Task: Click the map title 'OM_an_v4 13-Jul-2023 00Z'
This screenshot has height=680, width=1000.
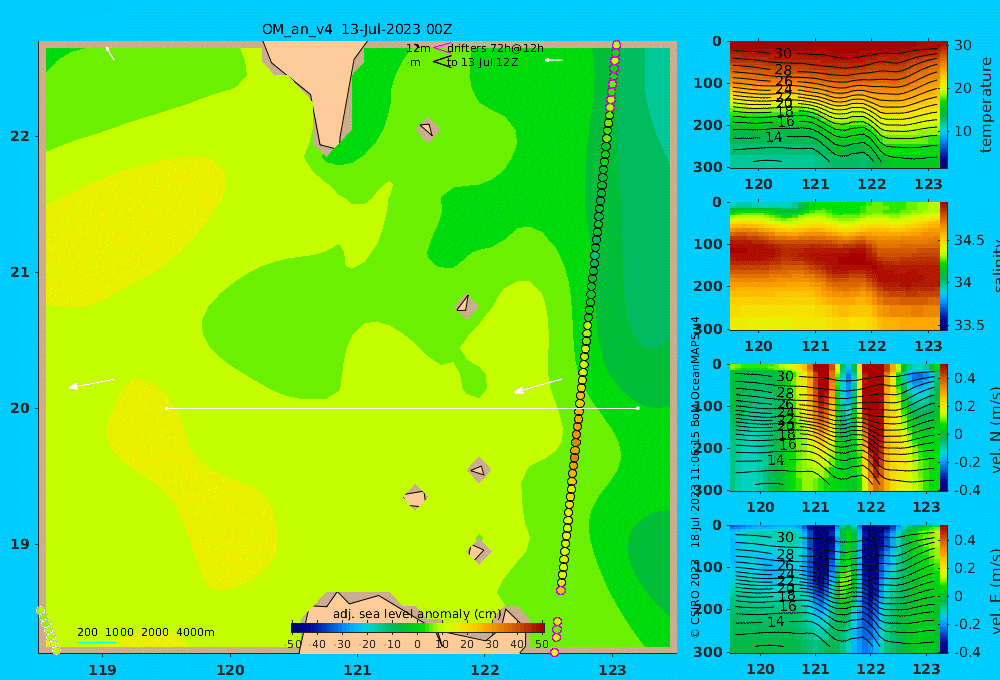Action: pyautogui.click(x=357, y=29)
